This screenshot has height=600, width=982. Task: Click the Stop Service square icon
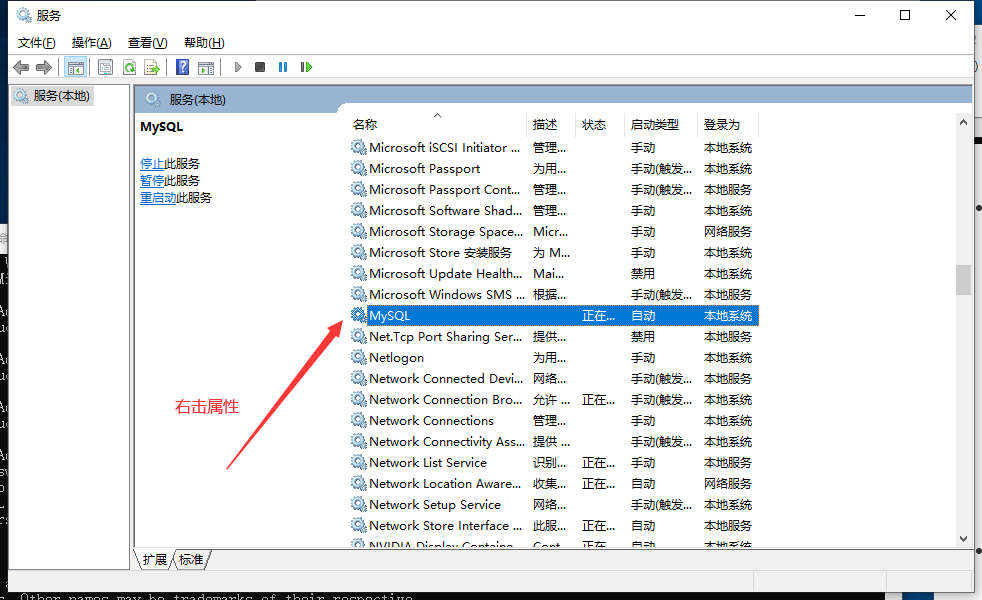coord(260,67)
